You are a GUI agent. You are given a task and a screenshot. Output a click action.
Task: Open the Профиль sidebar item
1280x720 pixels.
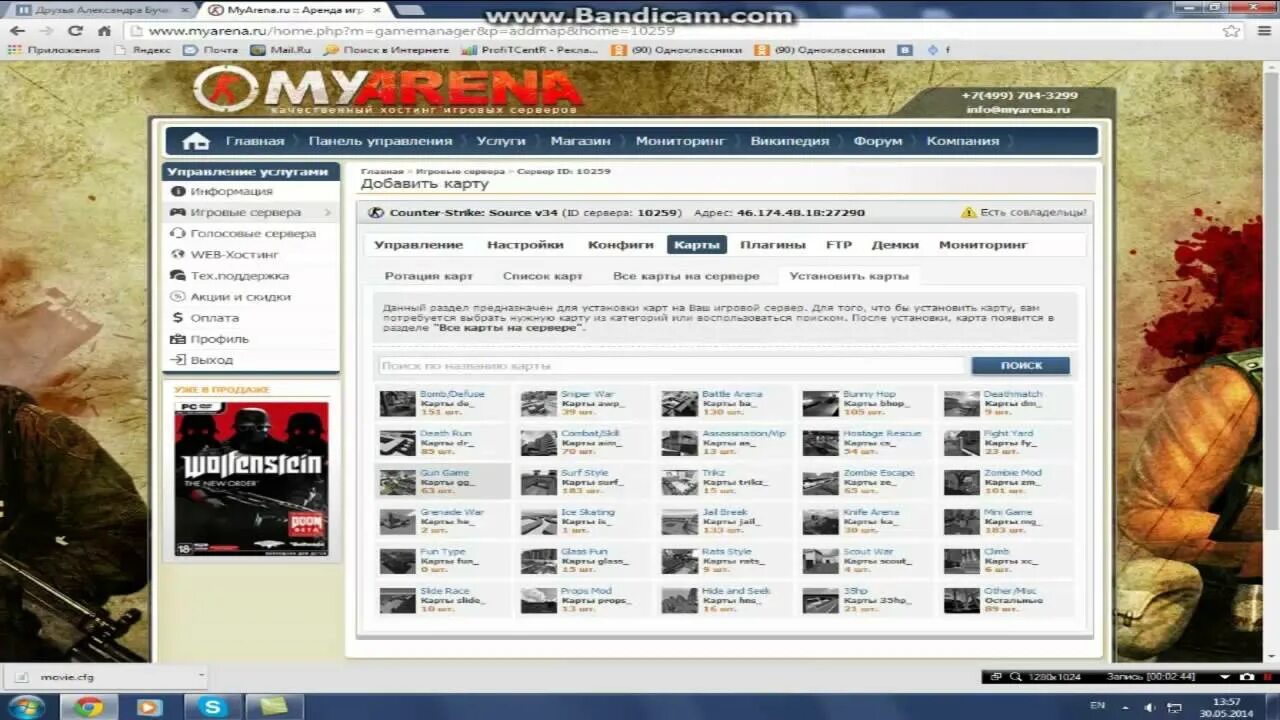[220, 339]
